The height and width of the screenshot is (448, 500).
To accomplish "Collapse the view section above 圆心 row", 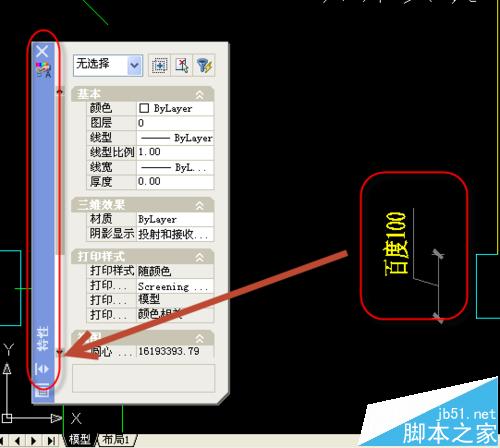I will (200, 339).
